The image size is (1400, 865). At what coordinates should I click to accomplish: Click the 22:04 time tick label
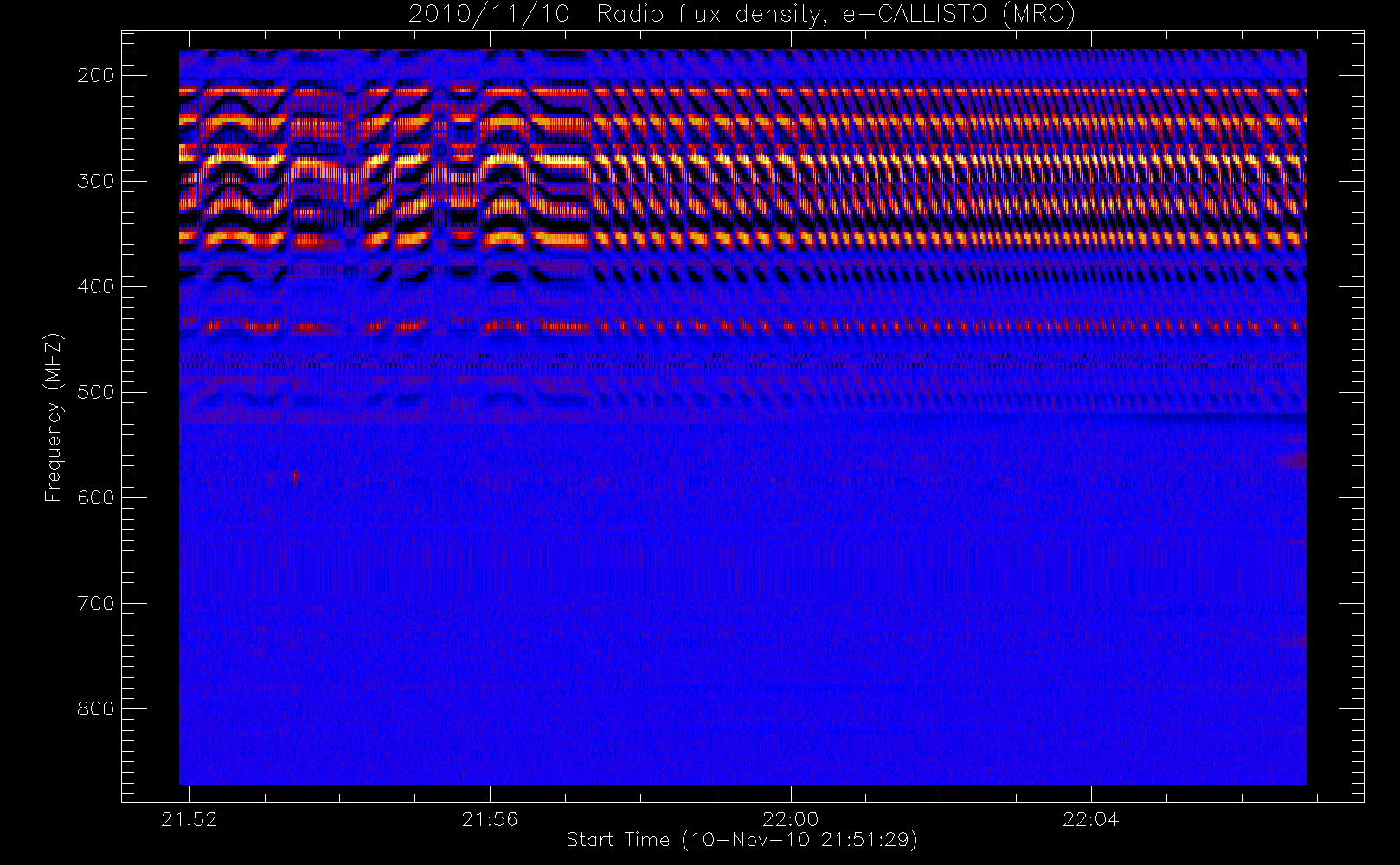click(1090, 819)
